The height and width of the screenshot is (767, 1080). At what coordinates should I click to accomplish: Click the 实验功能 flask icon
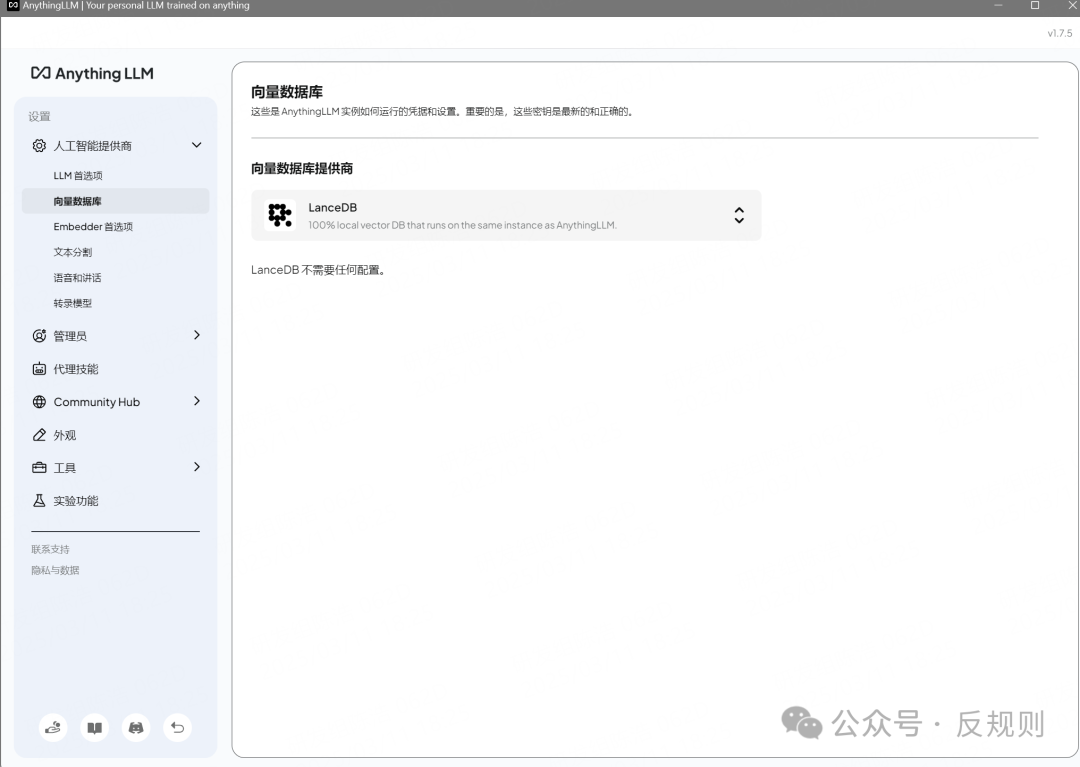click(39, 501)
